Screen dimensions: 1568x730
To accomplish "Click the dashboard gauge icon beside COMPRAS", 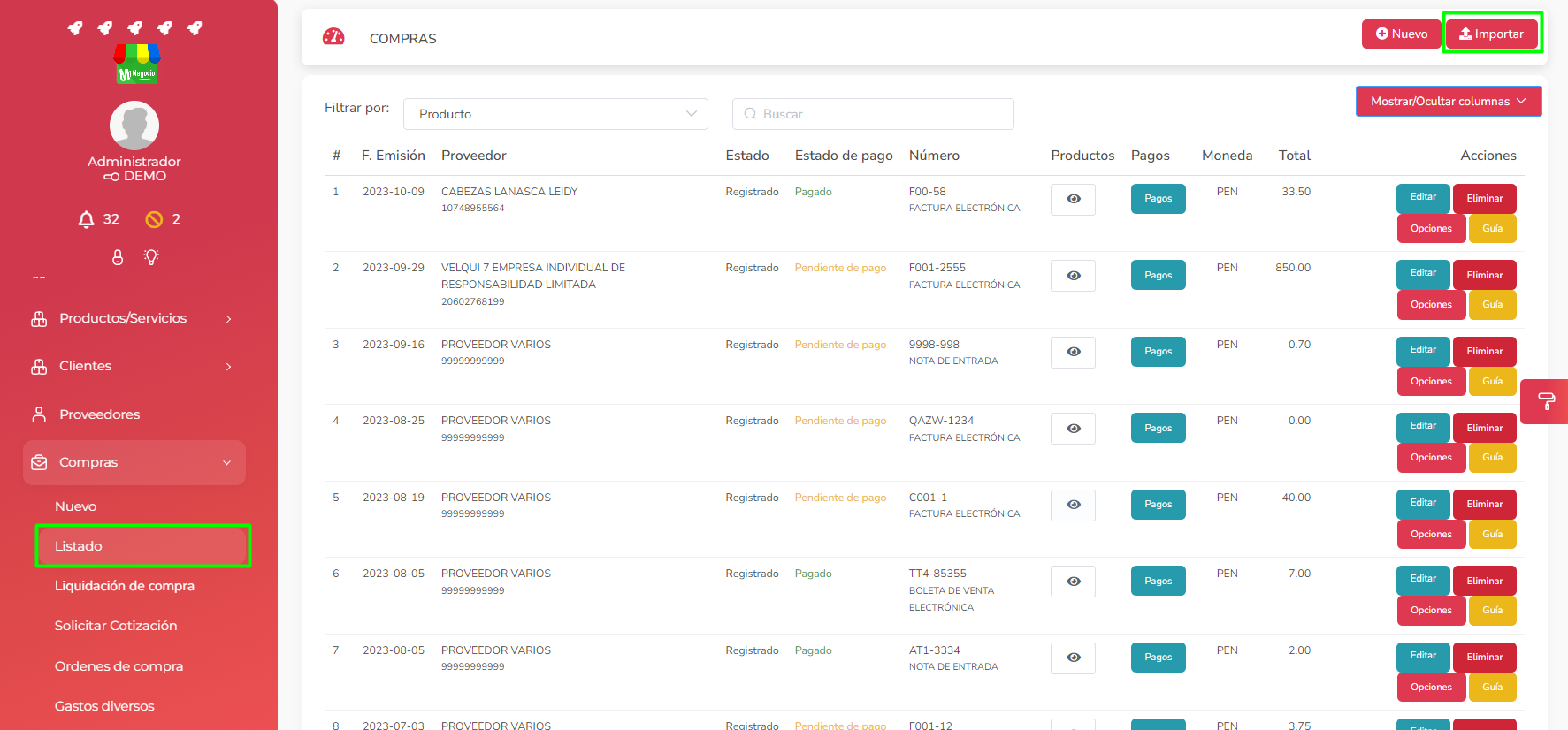I will (x=333, y=37).
